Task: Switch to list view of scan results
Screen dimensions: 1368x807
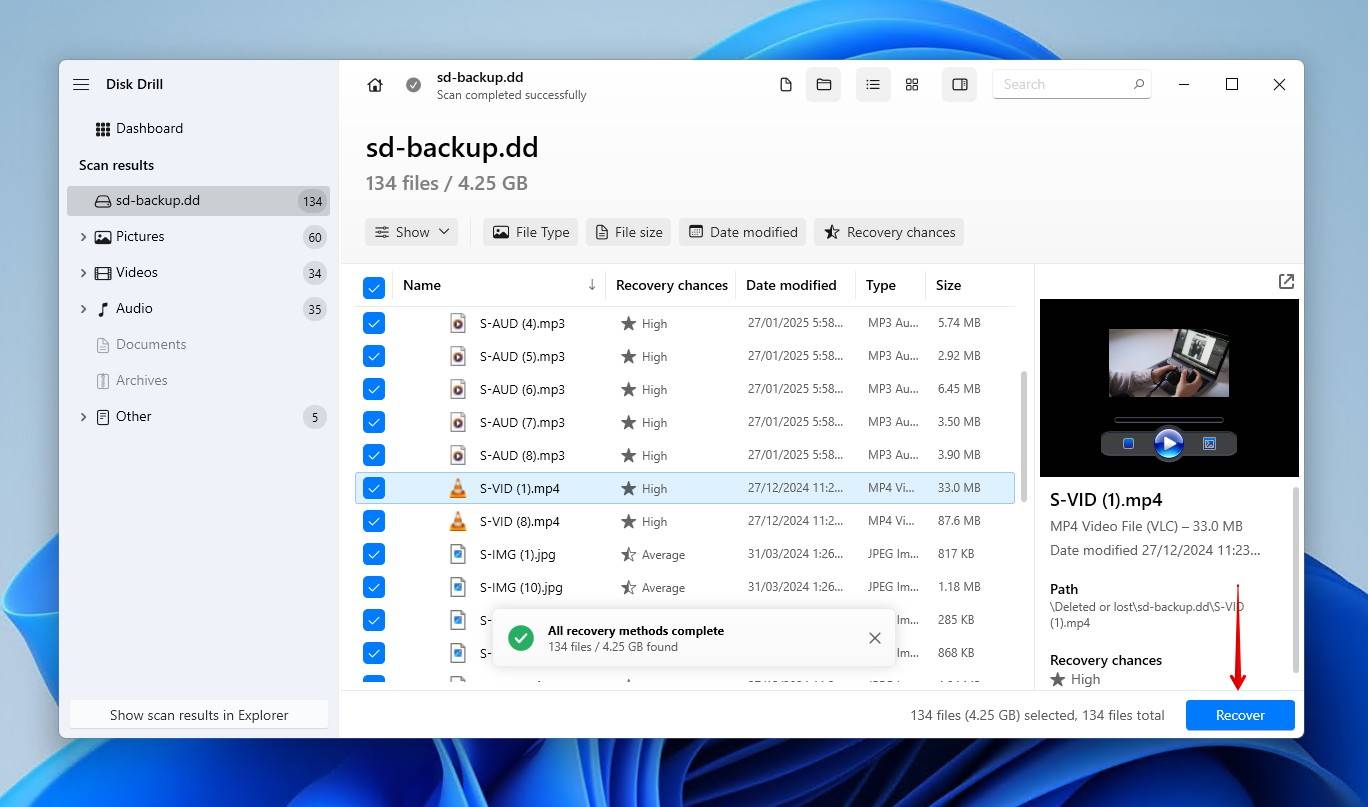Action: pos(872,84)
